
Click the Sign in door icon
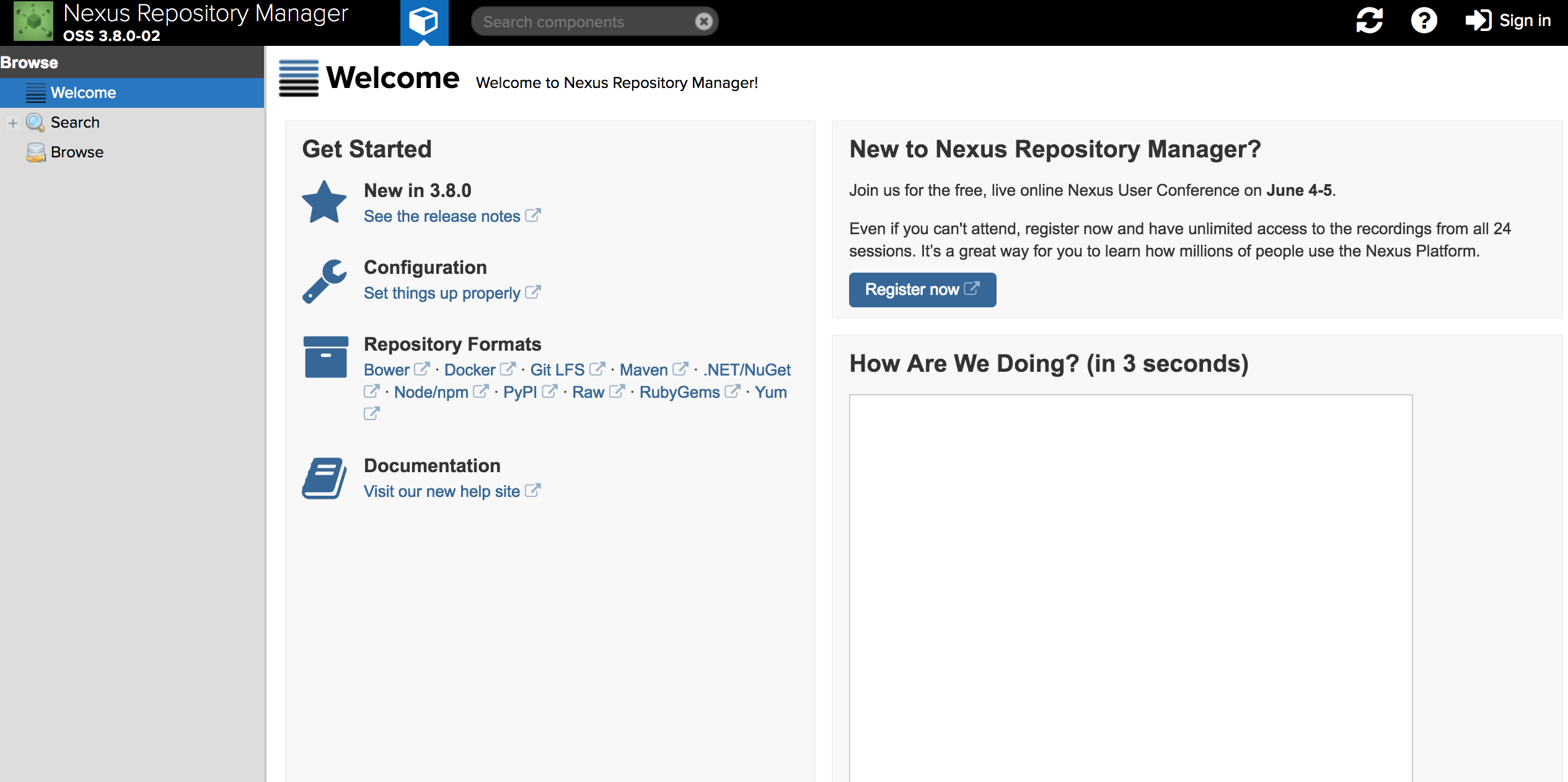(x=1480, y=20)
